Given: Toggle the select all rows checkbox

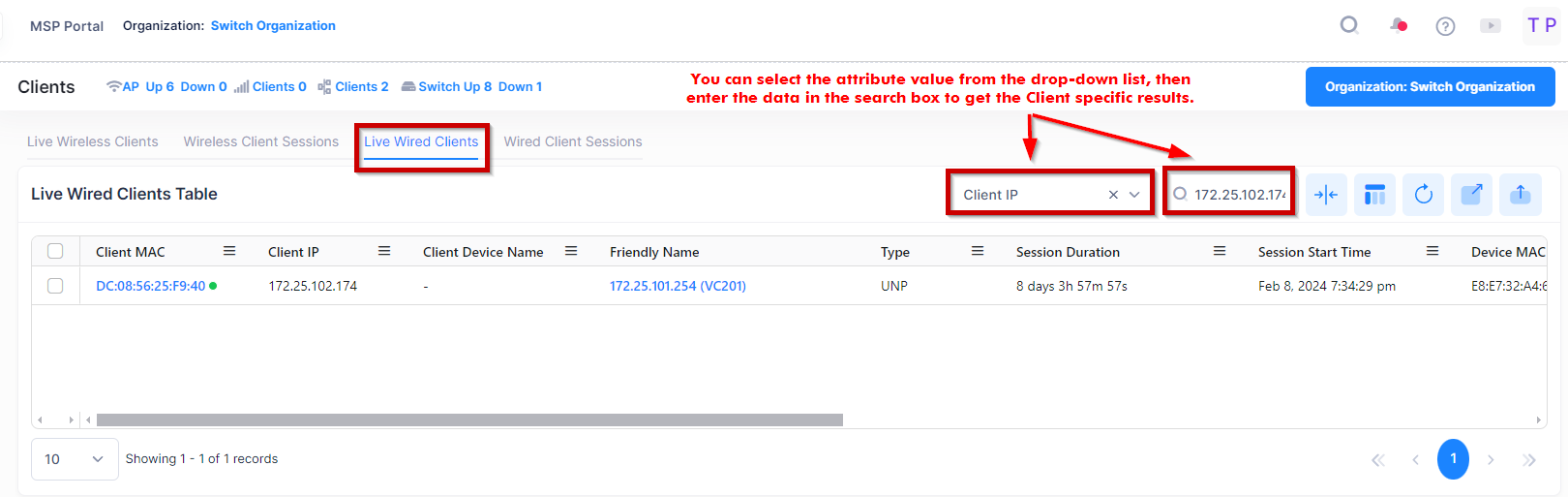Looking at the screenshot, I should coord(55,252).
